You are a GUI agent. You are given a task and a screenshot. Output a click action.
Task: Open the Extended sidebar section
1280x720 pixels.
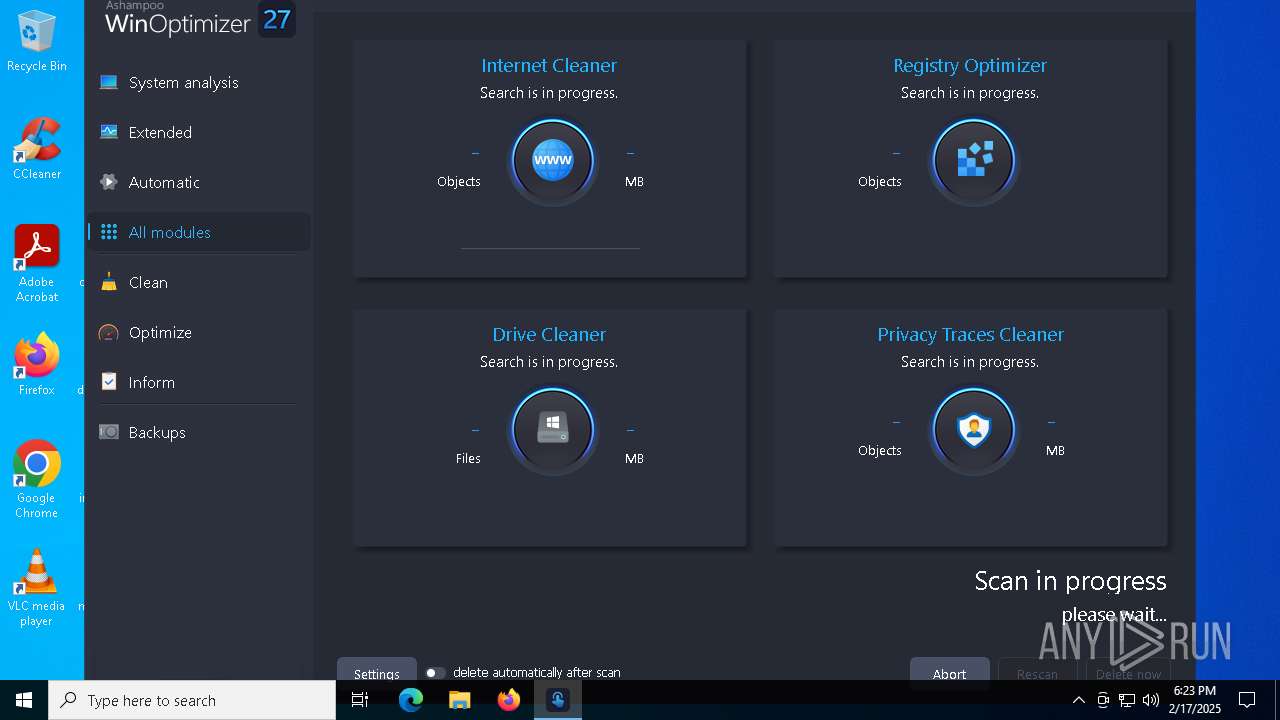(x=198, y=132)
